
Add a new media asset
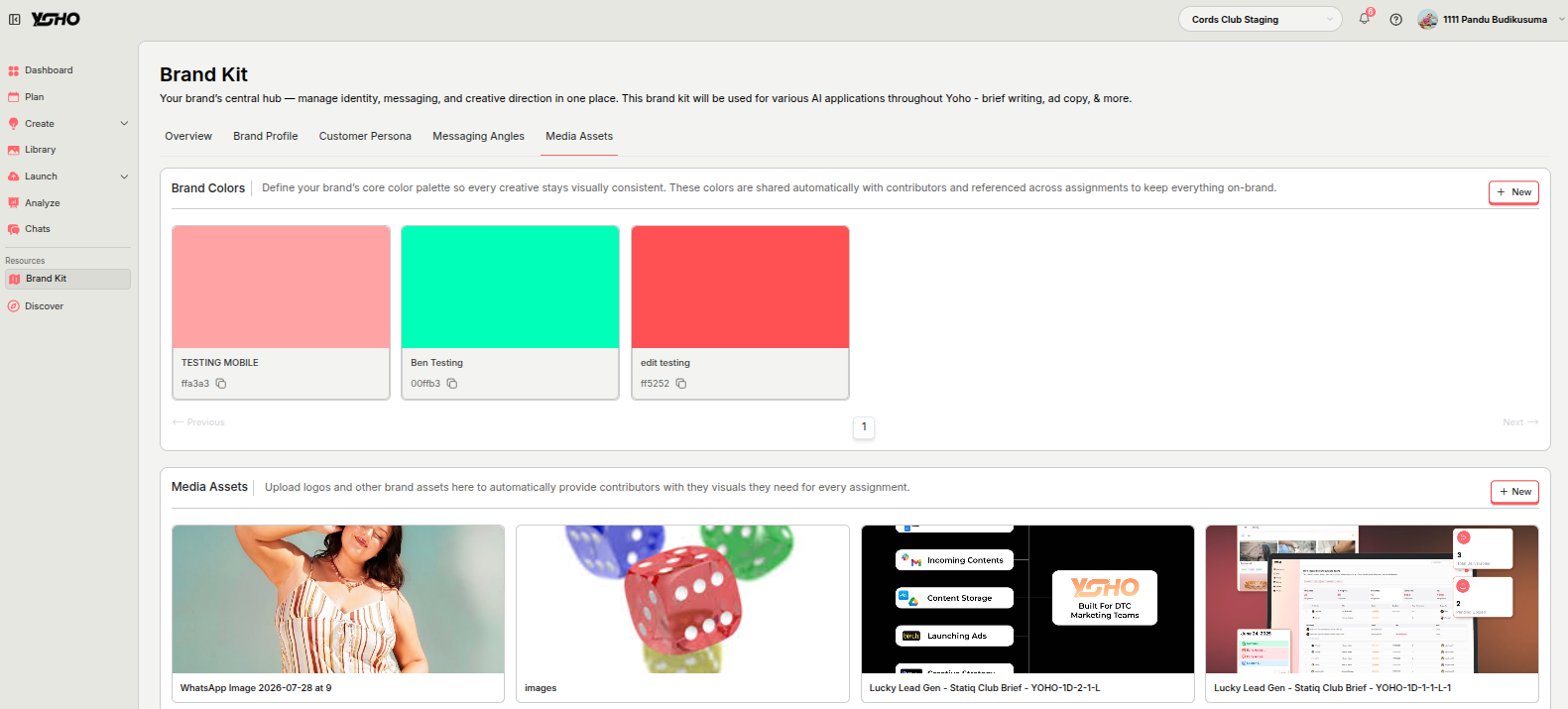point(1514,492)
